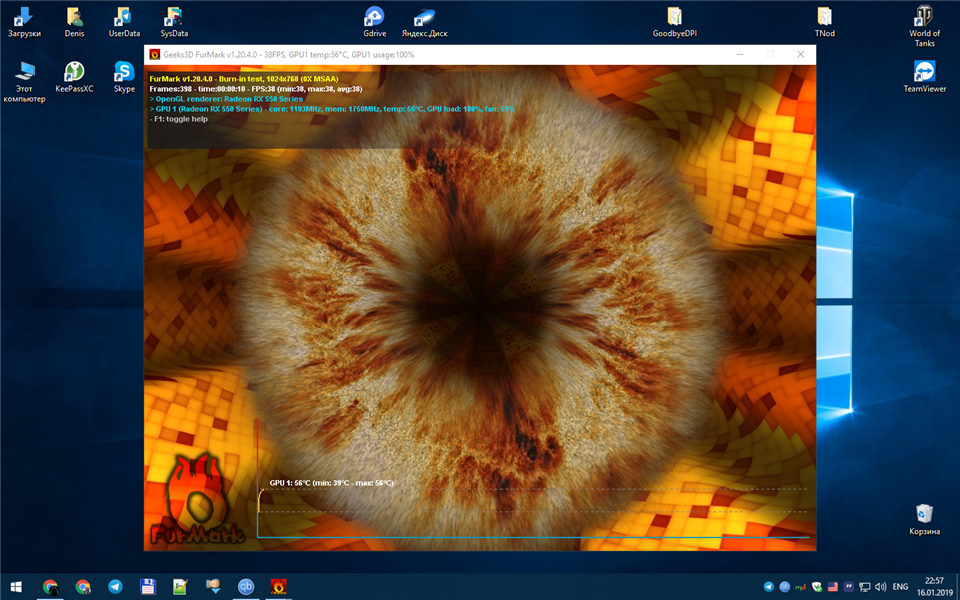Open the second Chrome taskbar icon

click(83, 587)
